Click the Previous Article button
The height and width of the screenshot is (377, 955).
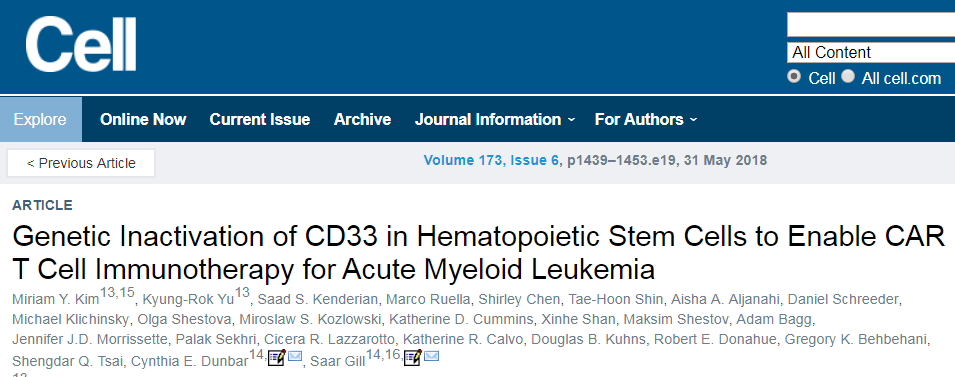[x=81, y=163]
